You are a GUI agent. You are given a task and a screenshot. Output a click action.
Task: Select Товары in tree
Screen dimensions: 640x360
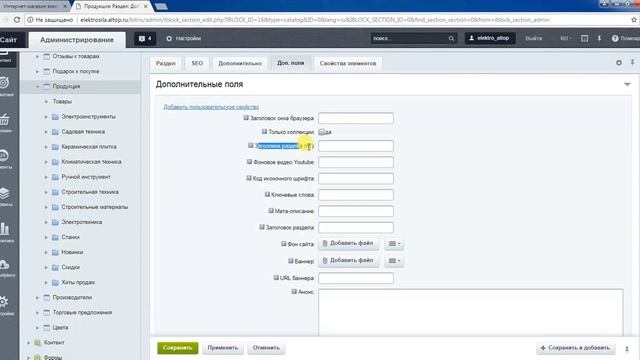[x=62, y=102]
